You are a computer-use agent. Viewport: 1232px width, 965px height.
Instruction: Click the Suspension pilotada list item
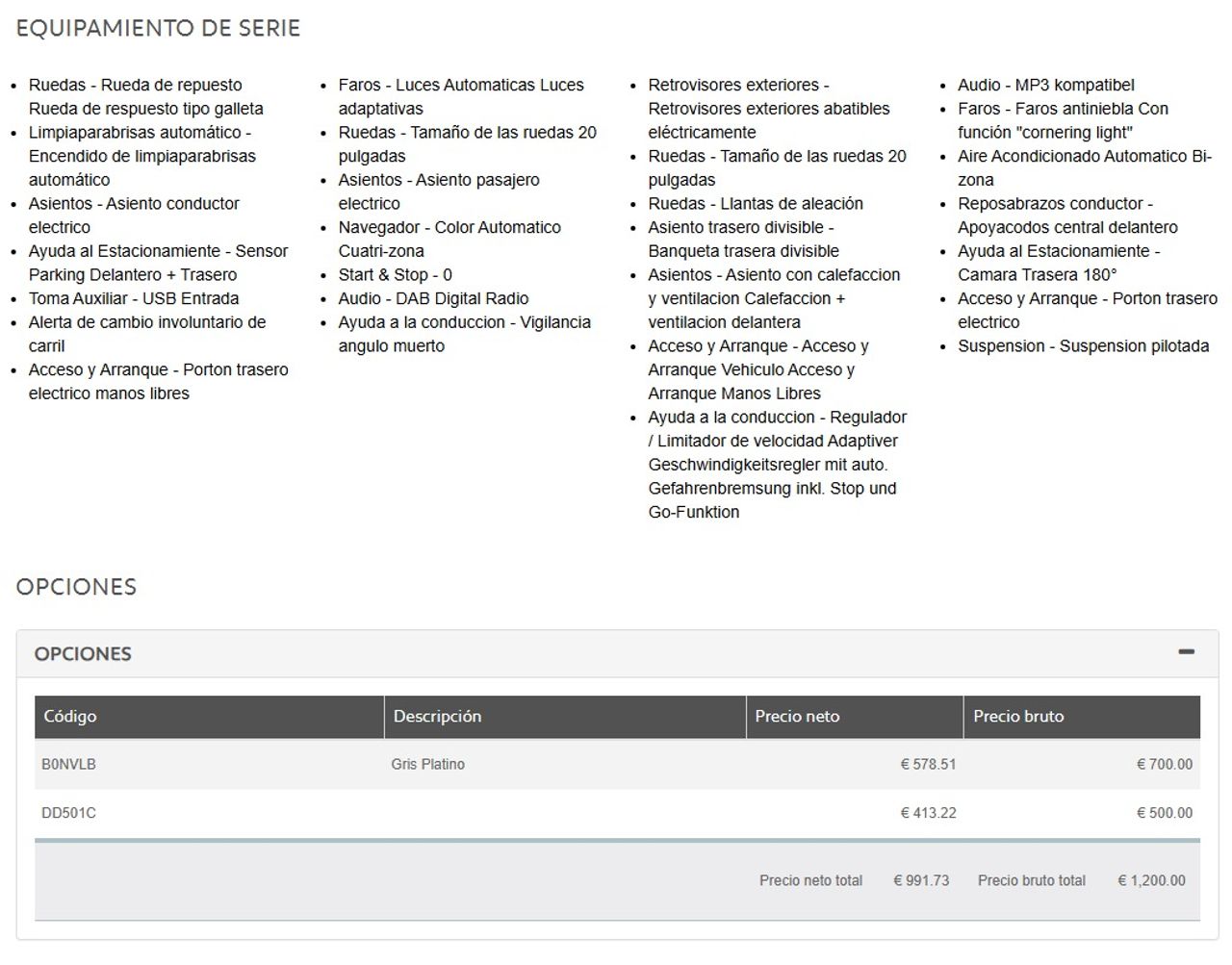point(1083,346)
